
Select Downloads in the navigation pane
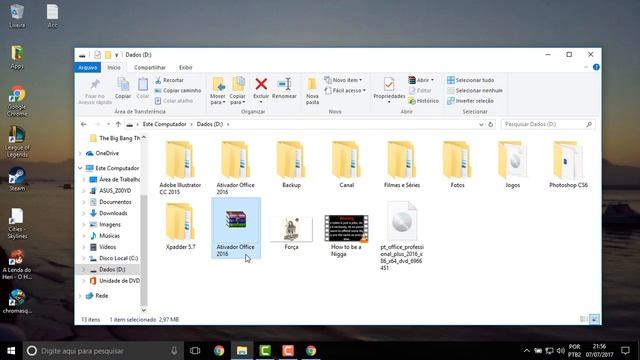click(113, 213)
